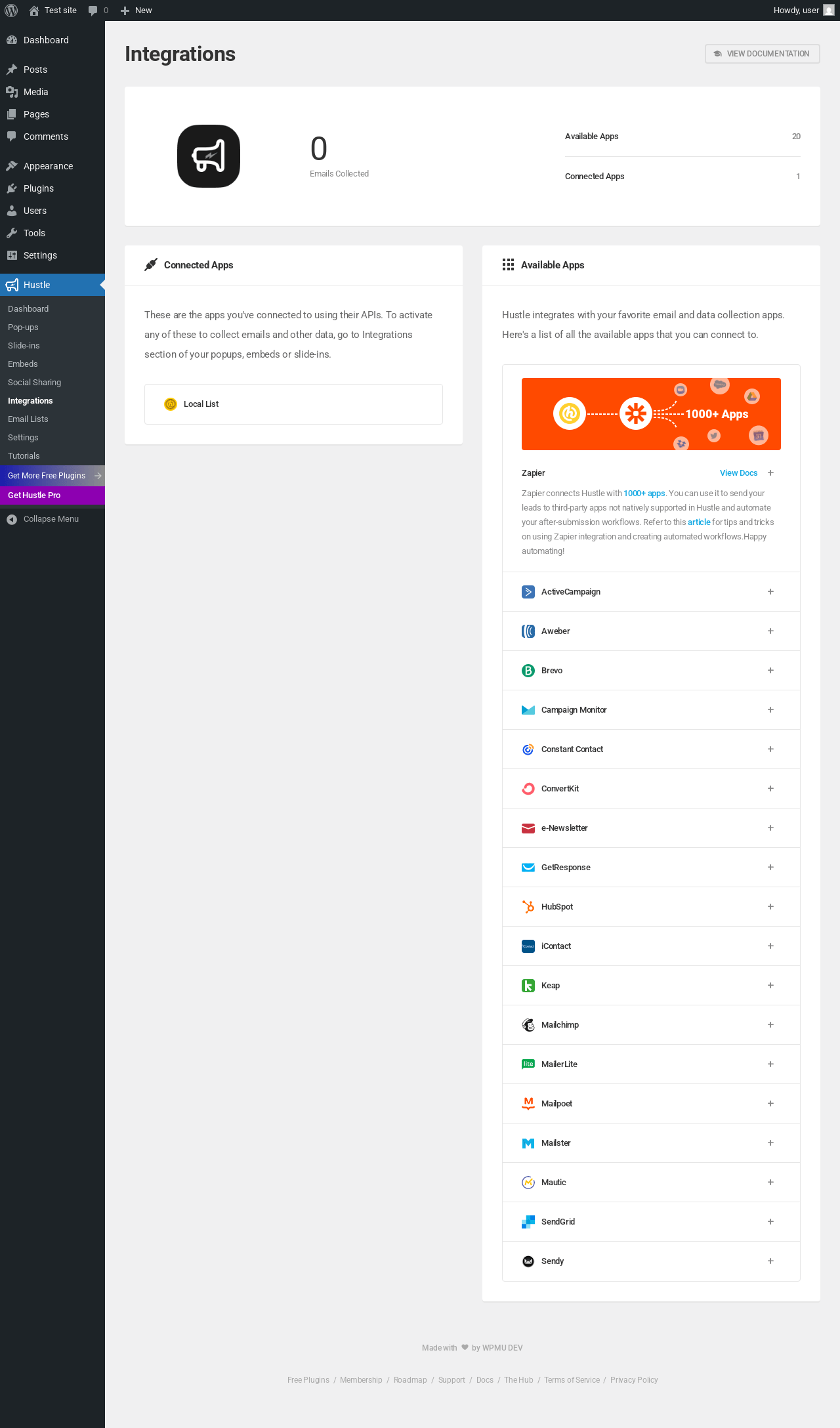
Task: Go to Email Lists in Hustle menu
Action: point(28,419)
